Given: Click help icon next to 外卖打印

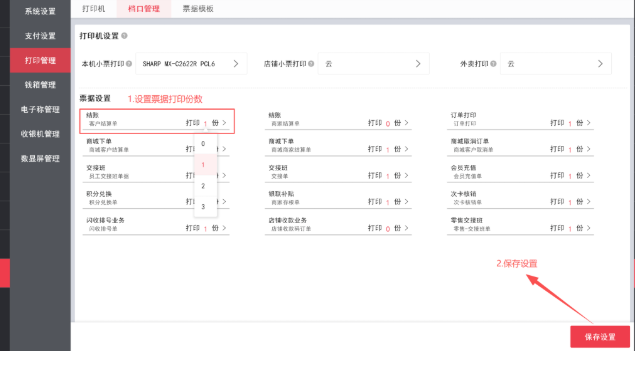Looking at the screenshot, I should coord(493,64).
